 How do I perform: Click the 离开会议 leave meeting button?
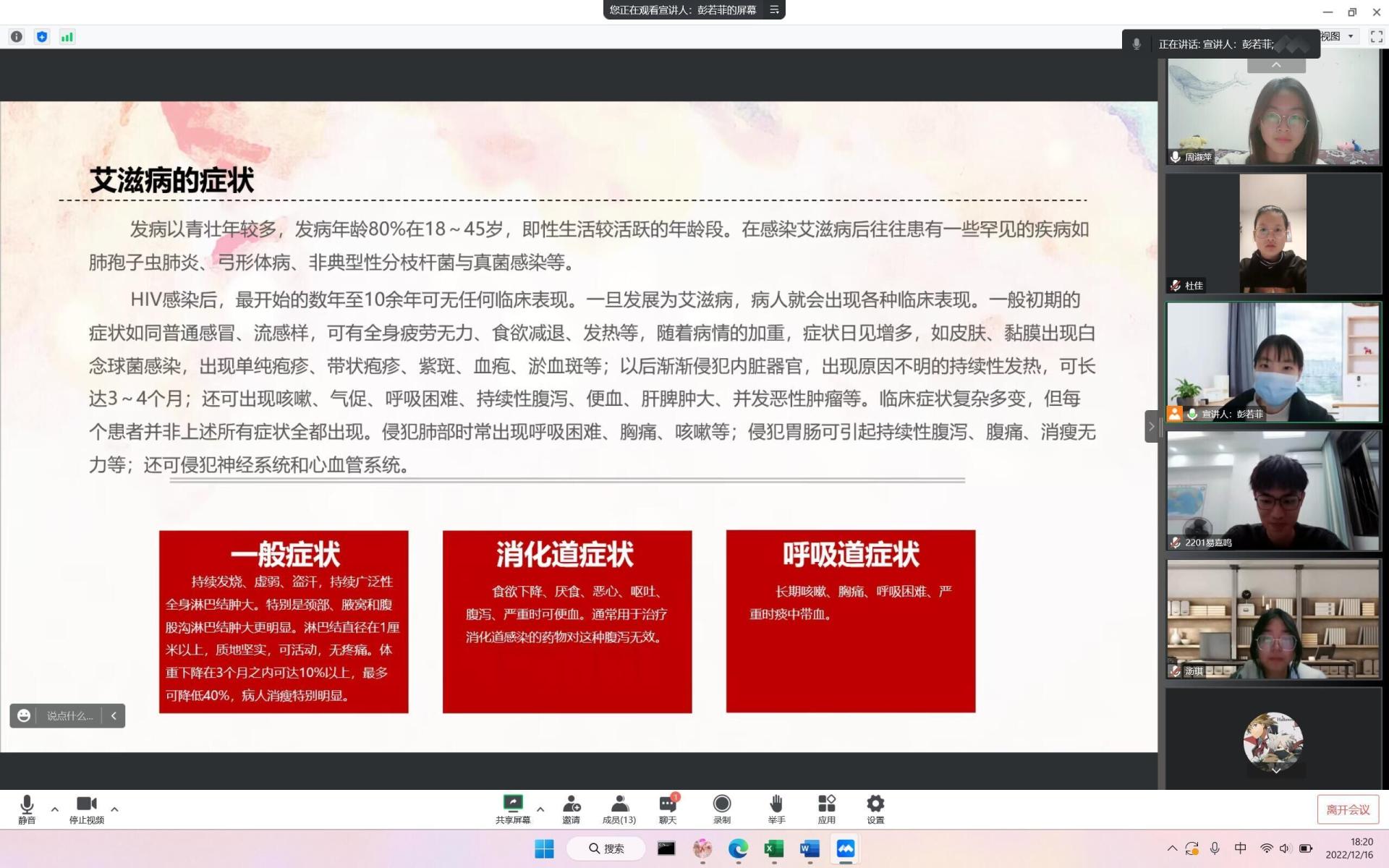click(x=1348, y=809)
